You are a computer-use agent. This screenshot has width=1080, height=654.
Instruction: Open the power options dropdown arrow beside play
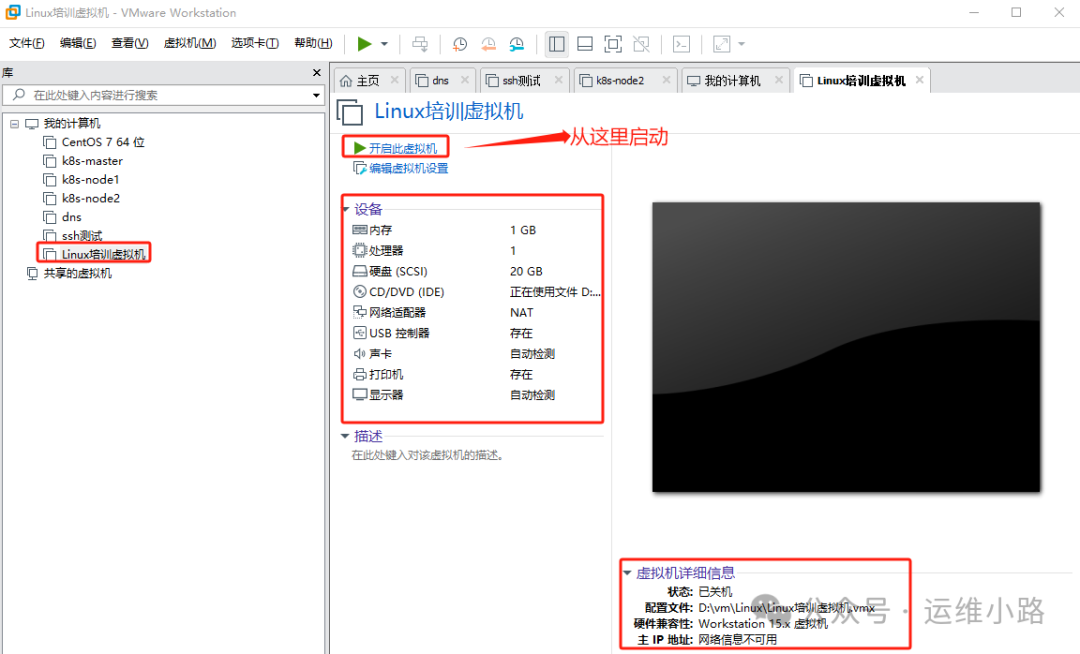(384, 44)
